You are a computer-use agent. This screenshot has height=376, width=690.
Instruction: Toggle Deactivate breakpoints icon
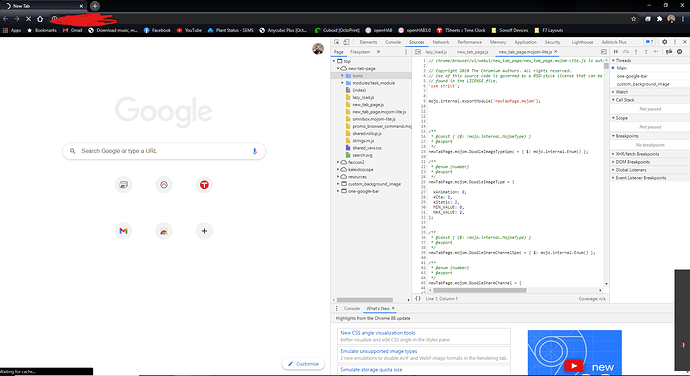pos(669,52)
